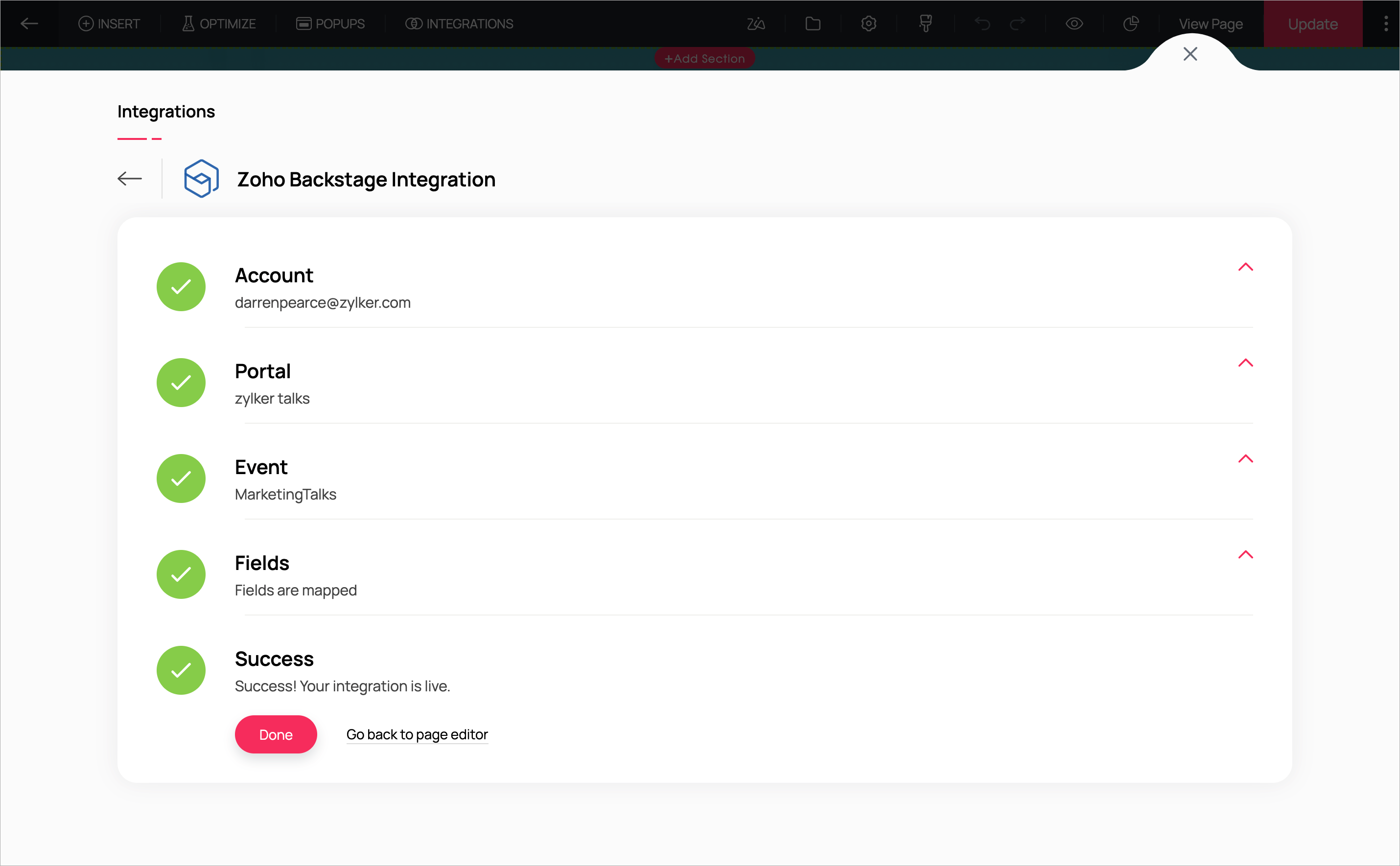Collapse the Fields section chevron
The height and width of the screenshot is (866, 1400).
tap(1245, 554)
